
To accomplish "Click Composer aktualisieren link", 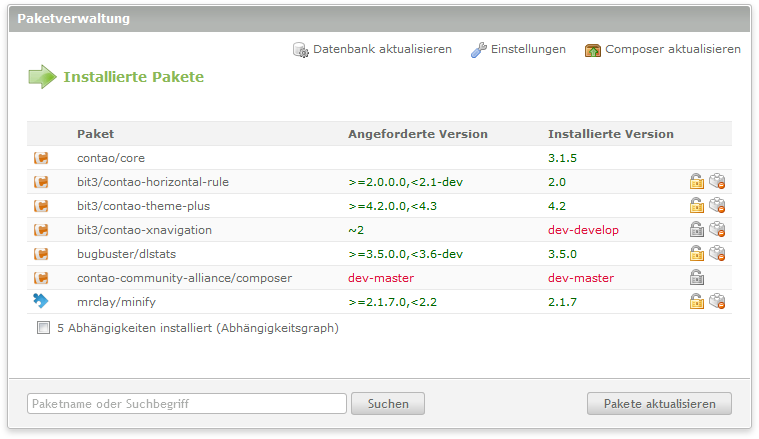I will point(673,49).
